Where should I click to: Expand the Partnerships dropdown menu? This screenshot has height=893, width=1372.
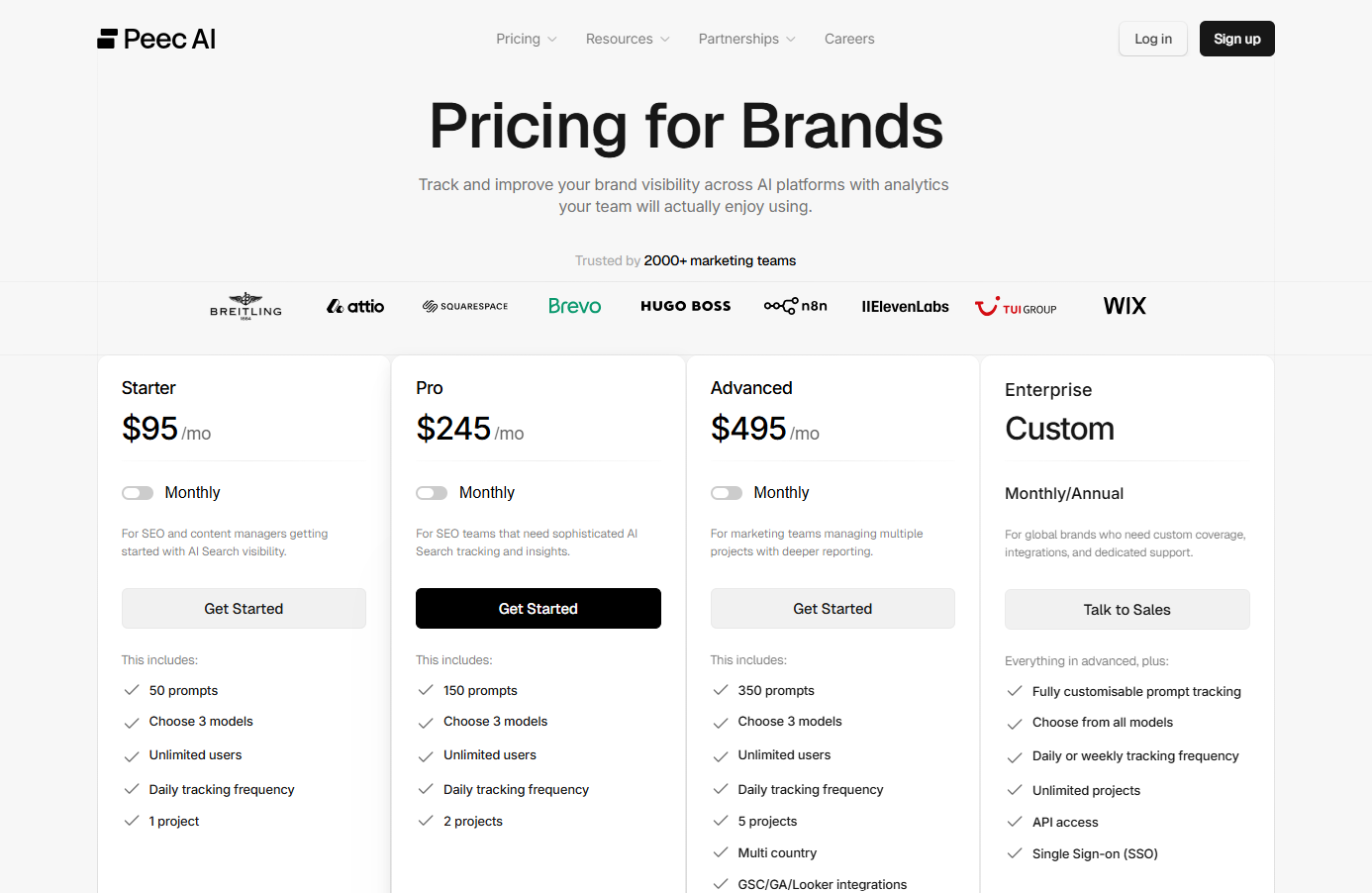746,39
